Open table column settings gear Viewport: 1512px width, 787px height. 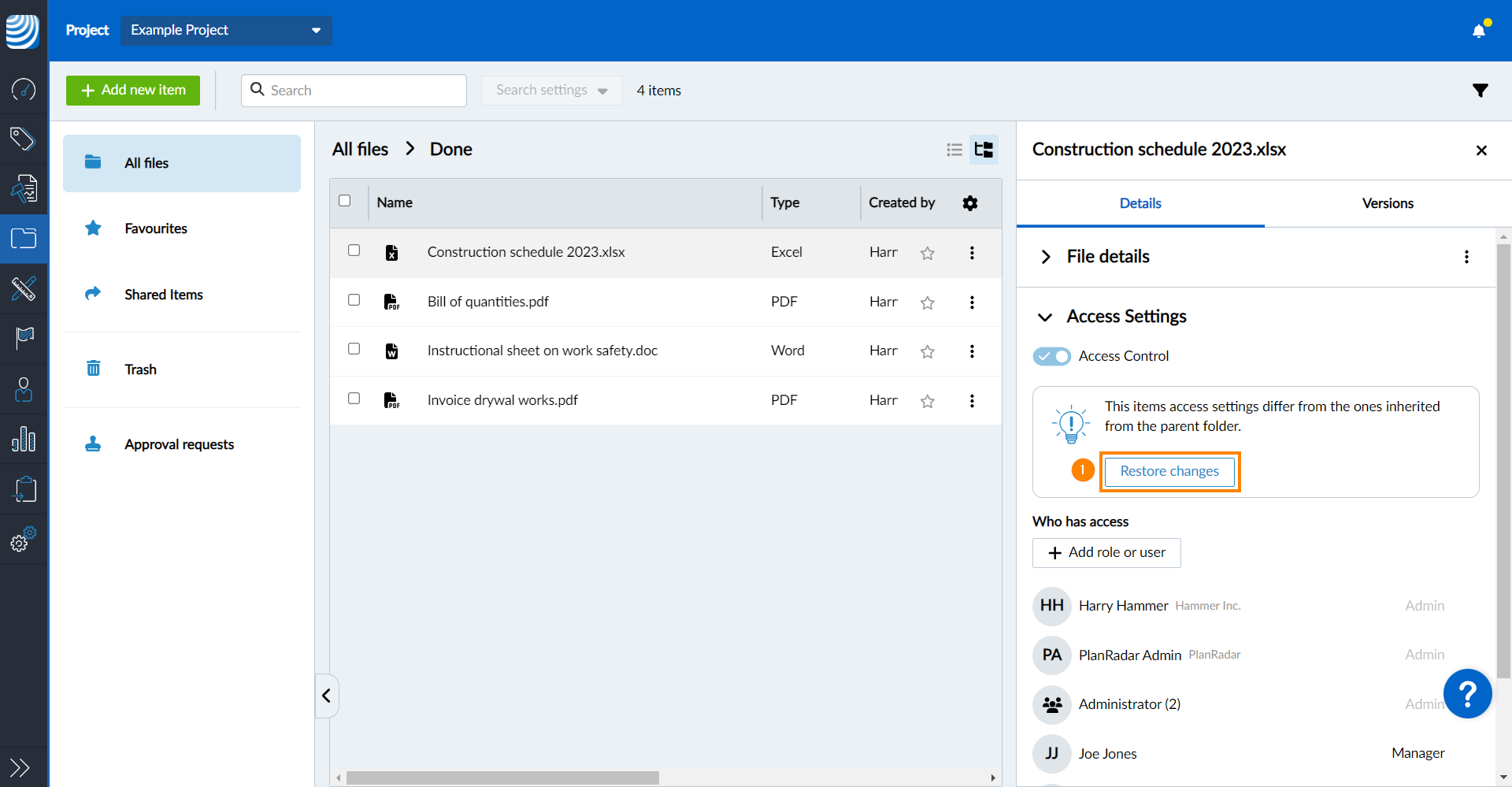coord(969,203)
